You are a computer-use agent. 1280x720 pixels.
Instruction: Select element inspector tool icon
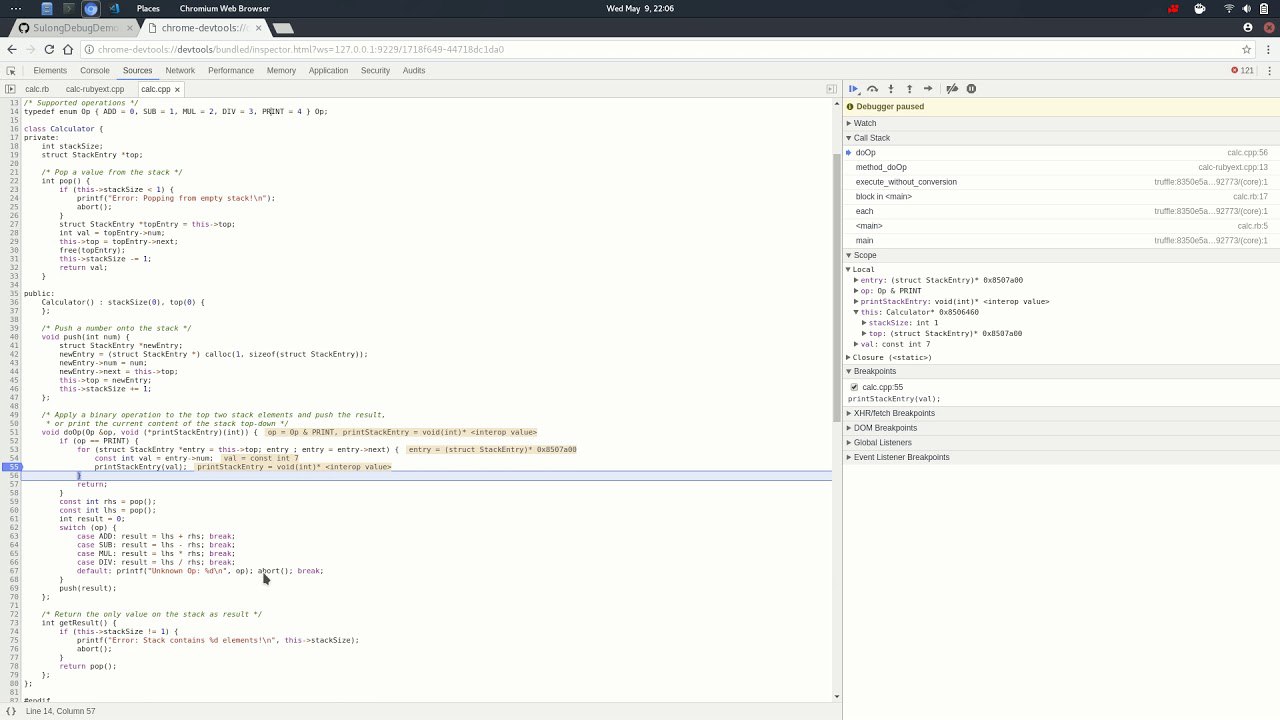11,71
